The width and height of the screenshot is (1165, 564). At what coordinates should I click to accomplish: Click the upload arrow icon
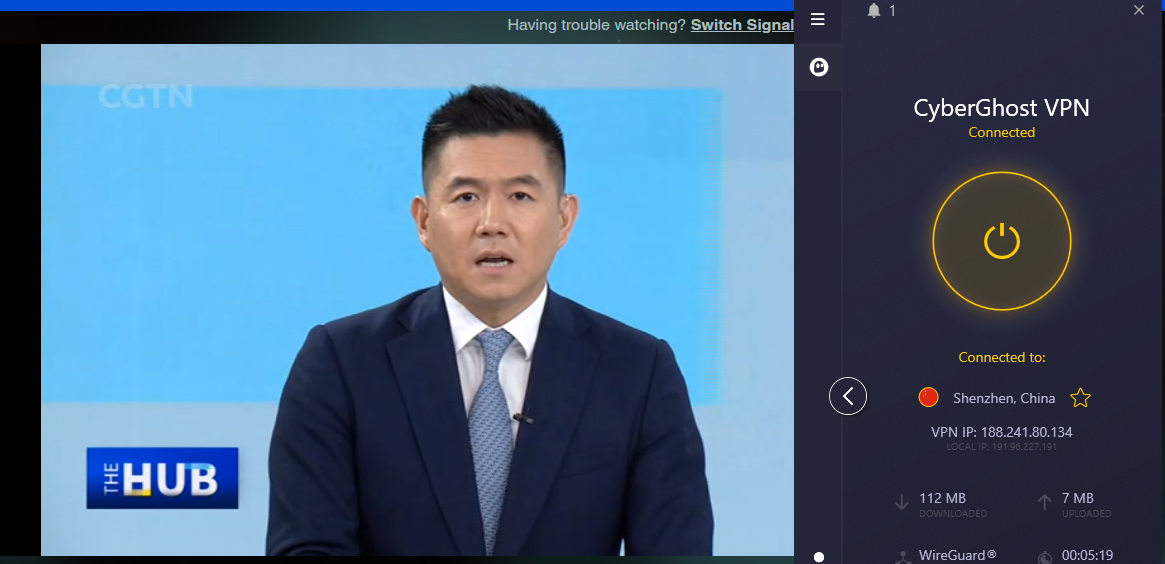coord(1045,503)
